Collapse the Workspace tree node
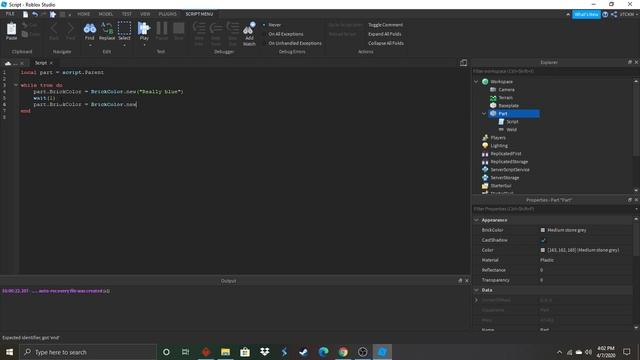 click(x=476, y=82)
